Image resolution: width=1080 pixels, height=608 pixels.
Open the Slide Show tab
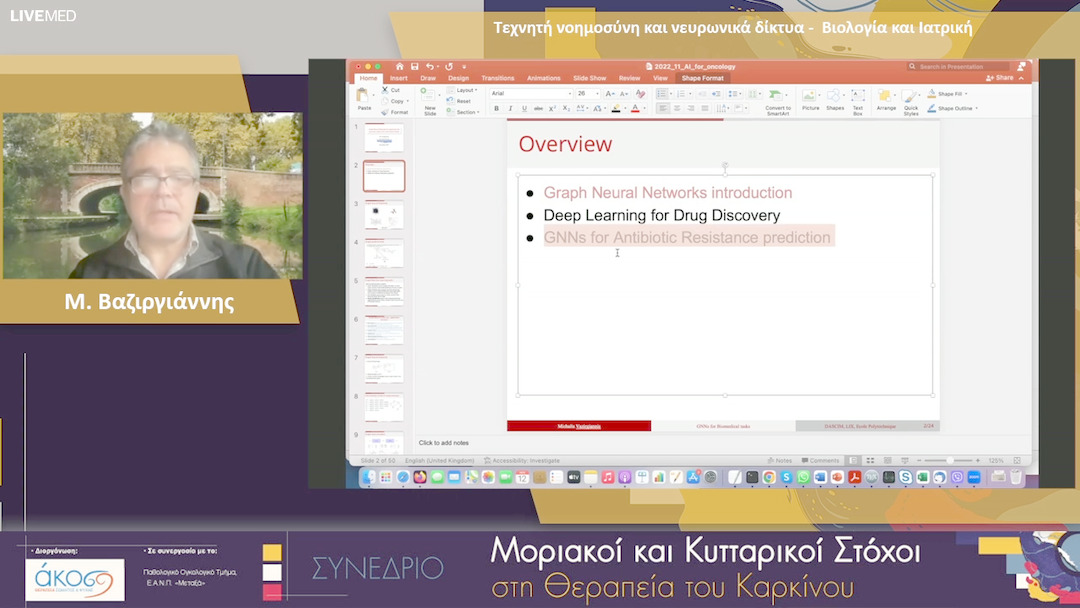point(589,78)
